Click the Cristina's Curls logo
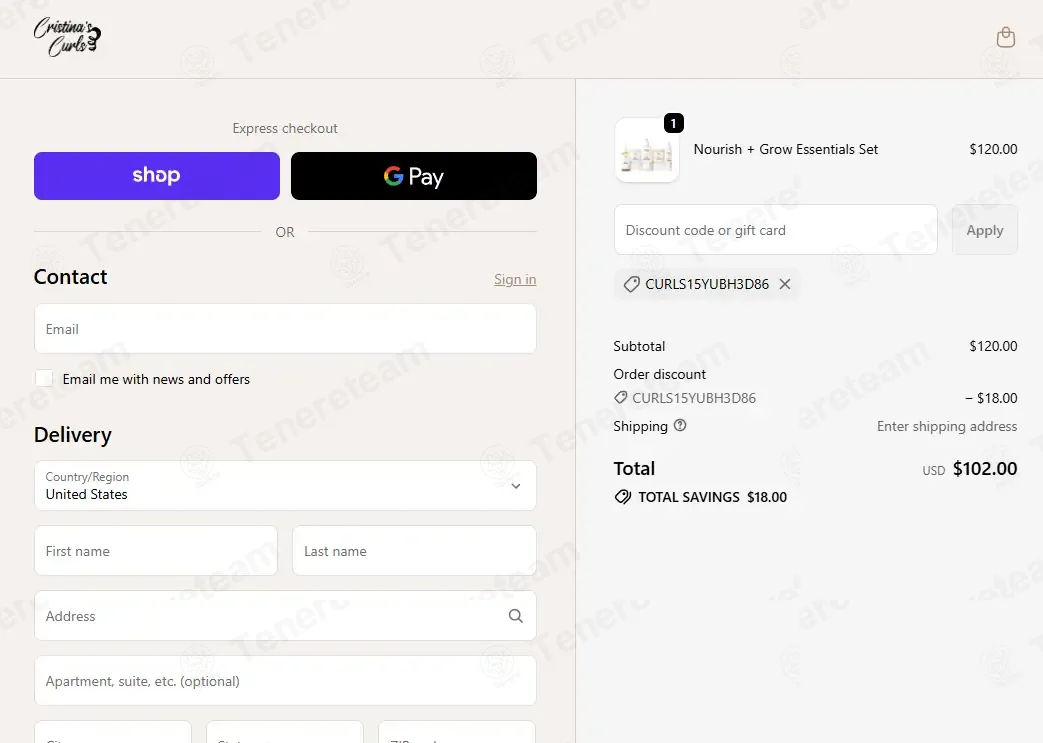Screen dimensions: 1043x743 pyautogui.click(x=67, y=37)
